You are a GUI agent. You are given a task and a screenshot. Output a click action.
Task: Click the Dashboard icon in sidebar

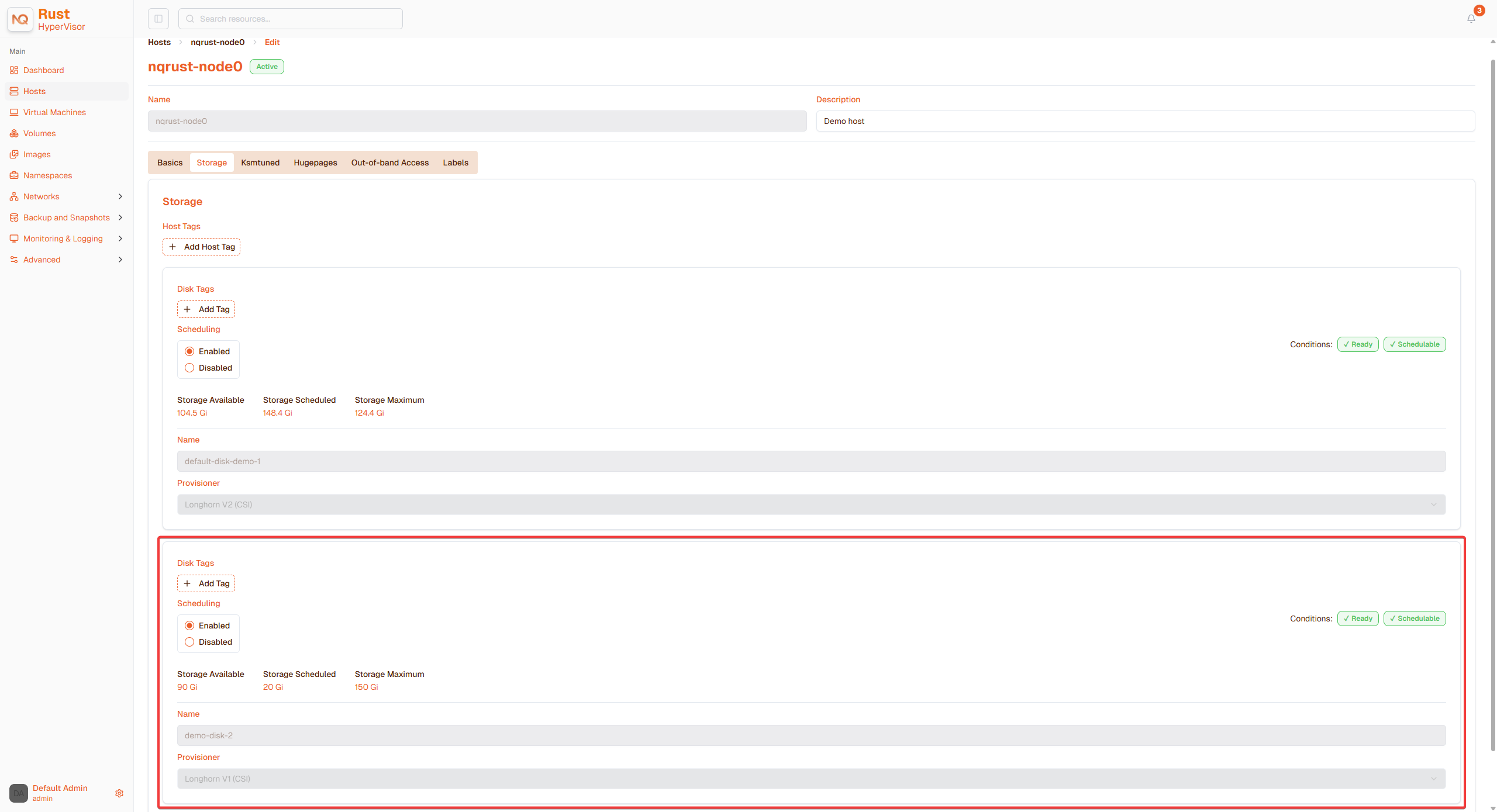[14, 70]
